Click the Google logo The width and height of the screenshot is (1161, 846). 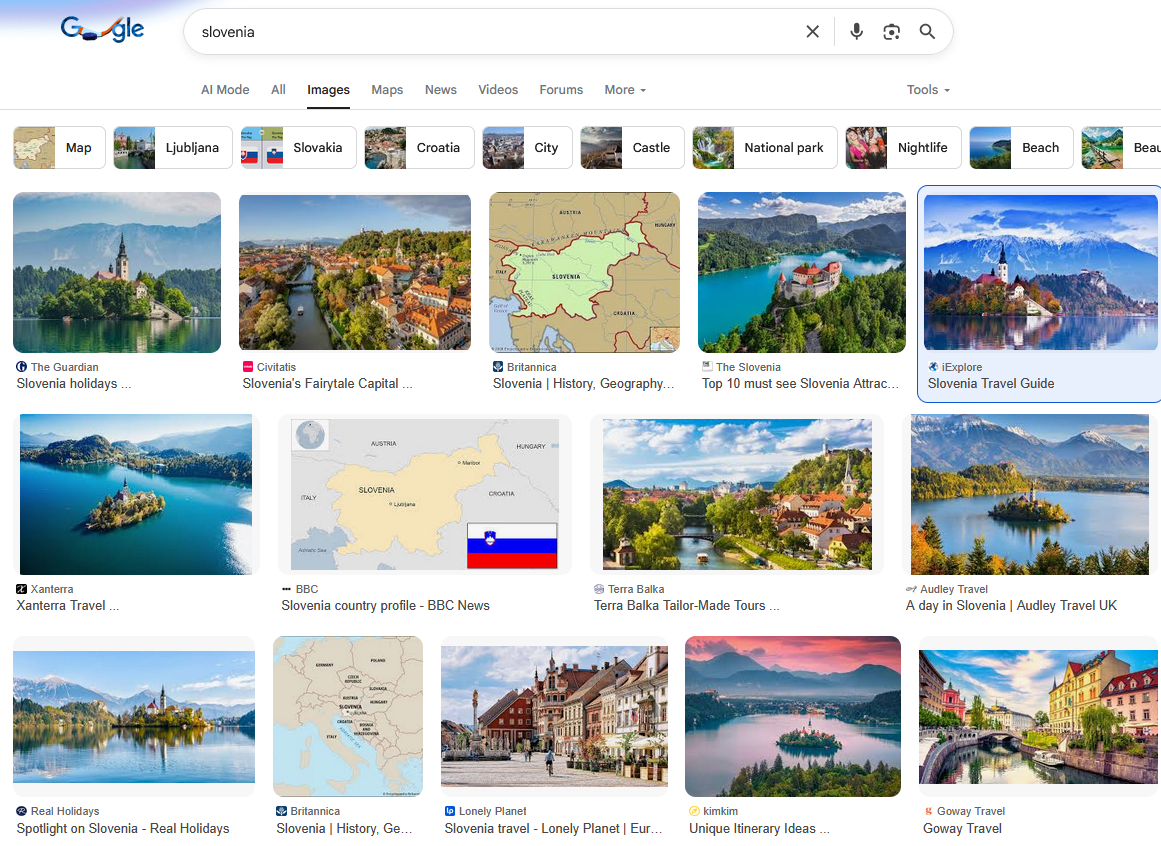102,30
